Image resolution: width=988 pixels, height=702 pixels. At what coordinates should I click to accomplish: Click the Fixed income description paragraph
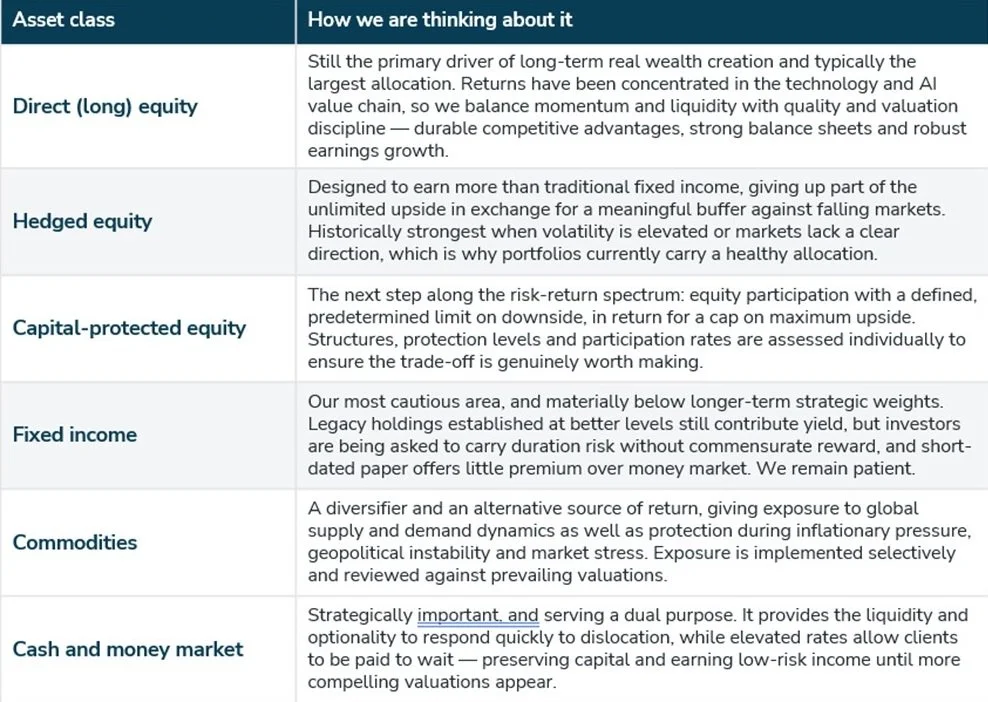[640, 435]
